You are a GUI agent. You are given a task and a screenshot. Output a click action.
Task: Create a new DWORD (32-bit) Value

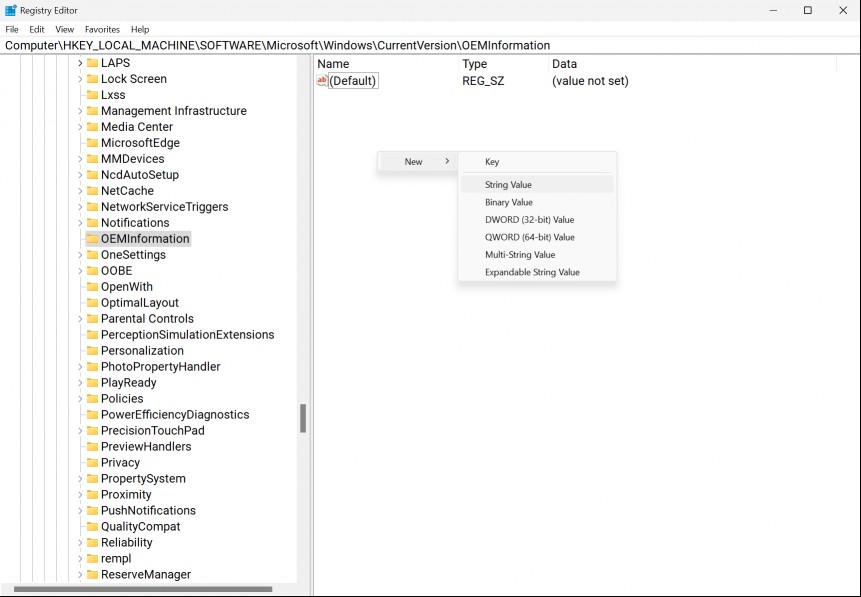(x=538, y=220)
